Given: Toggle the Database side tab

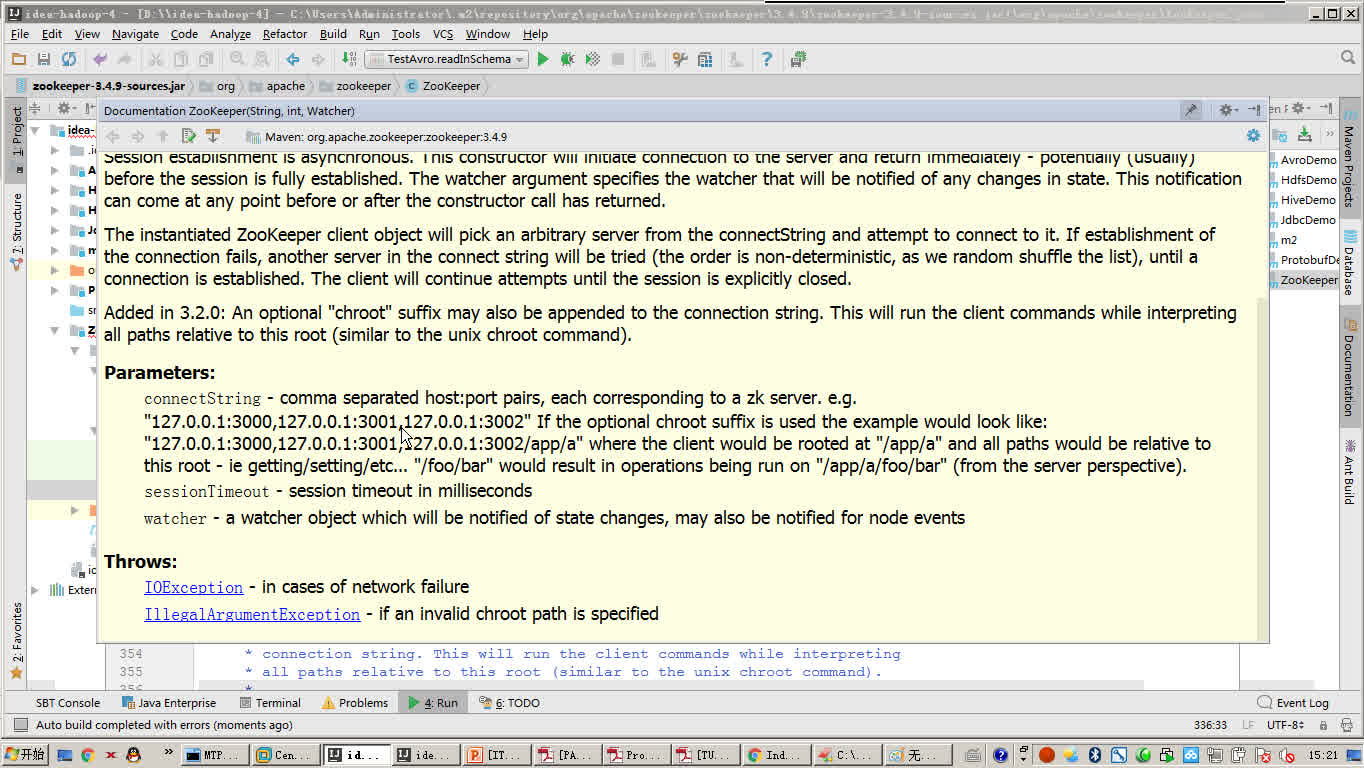Looking at the screenshot, I should pos(1348,262).
